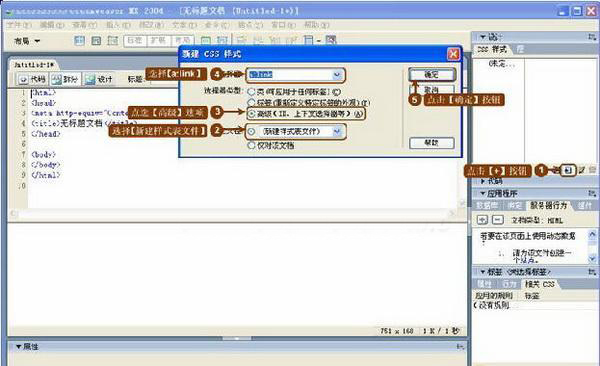Open the 帮助(H) menu
The width and height of the screenshot is (600, 366).
click(x=317, y=25)
